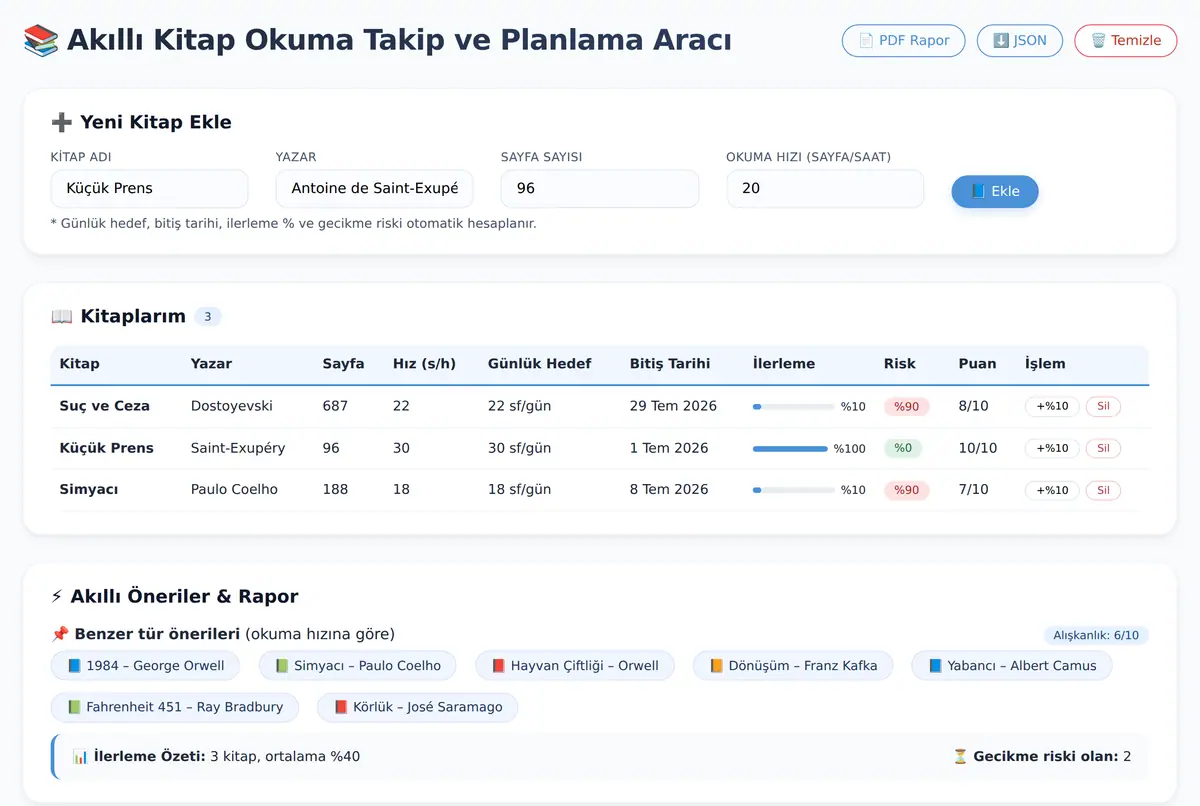
Task: Click the Puan column header
Action: coord(977,364)
